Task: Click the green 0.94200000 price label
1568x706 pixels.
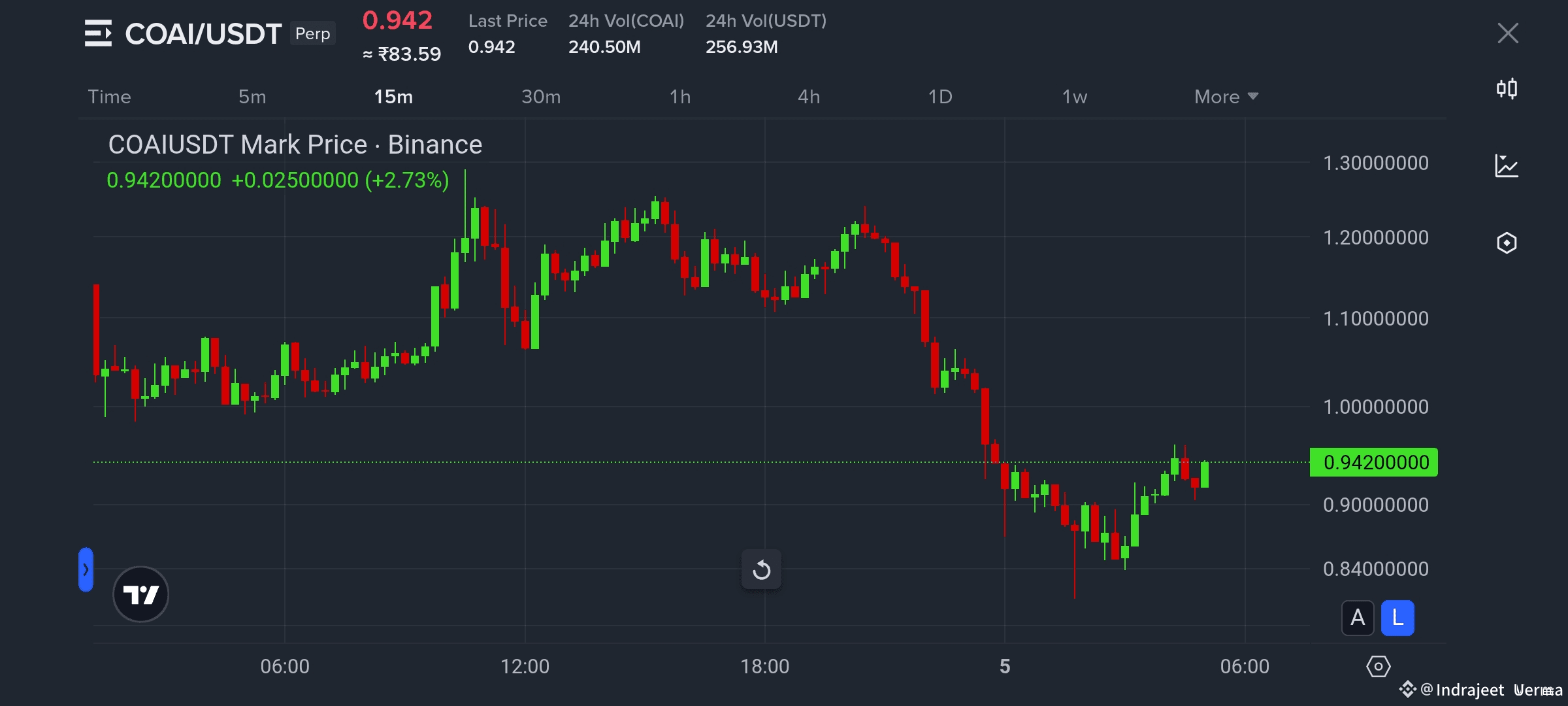Action: pos(1374,462)
